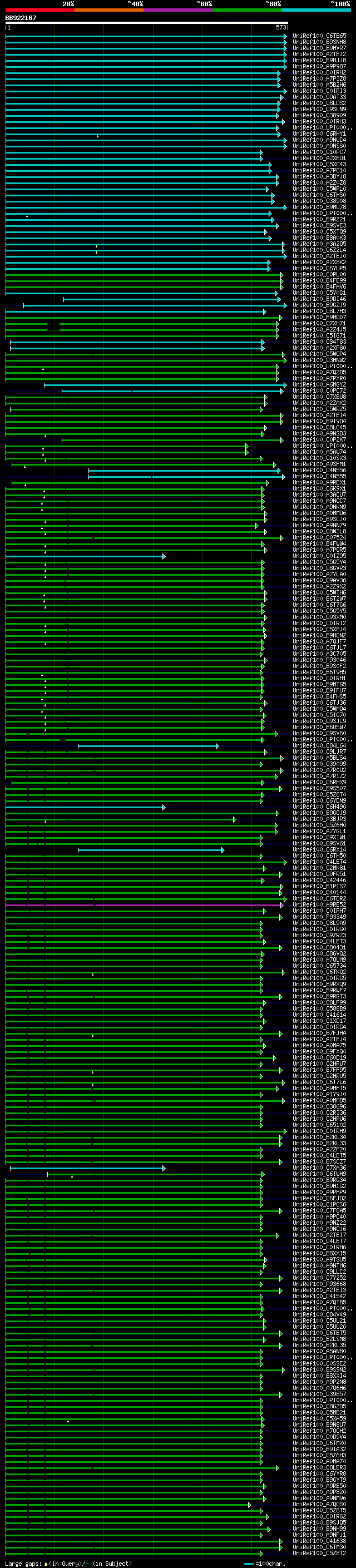Select label UniRef100_Q4LET4
This screenshot has height=1568, width=356.
(319, 862)
